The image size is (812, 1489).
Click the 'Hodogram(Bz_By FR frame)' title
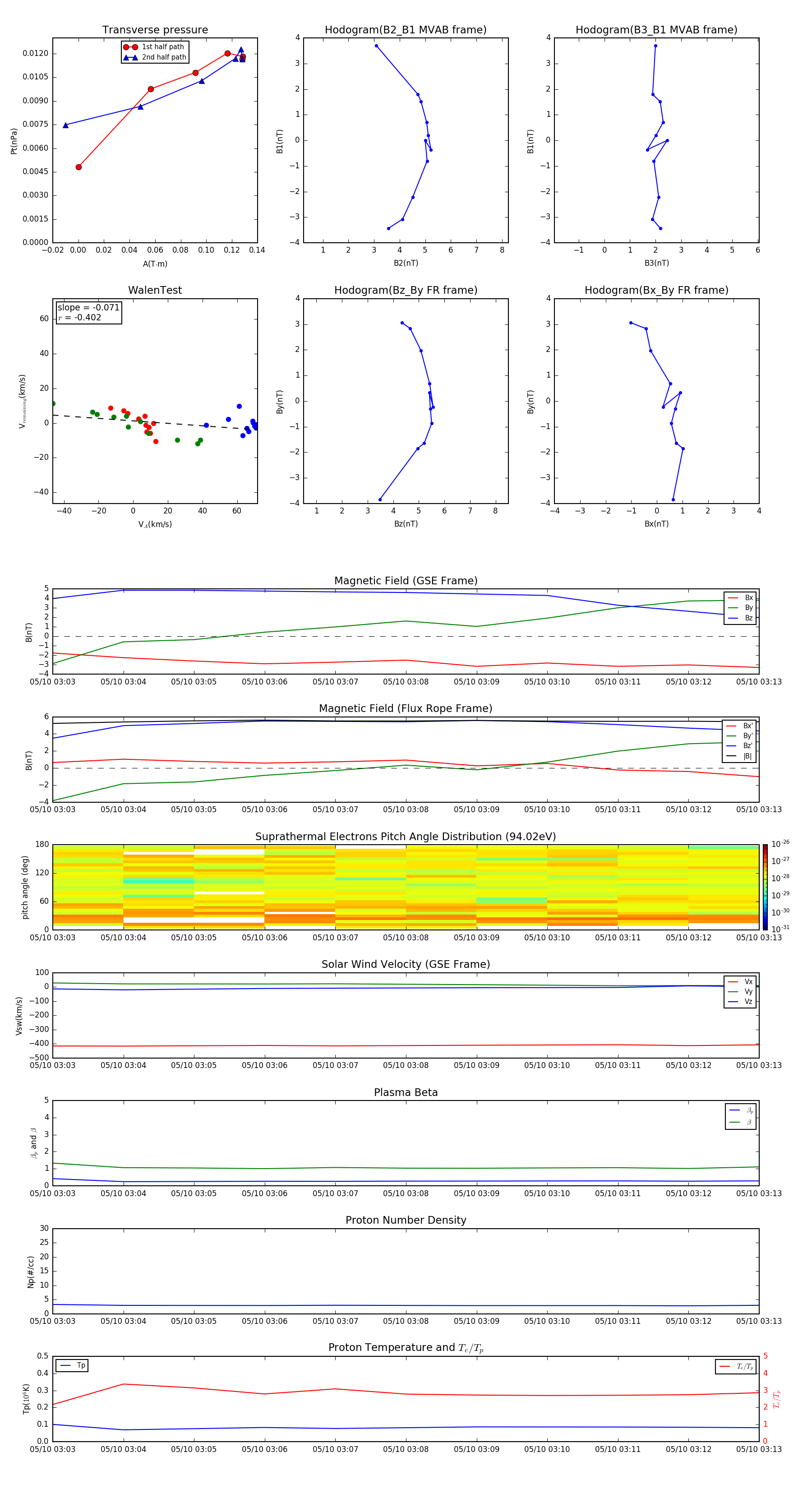pos(406,290)
